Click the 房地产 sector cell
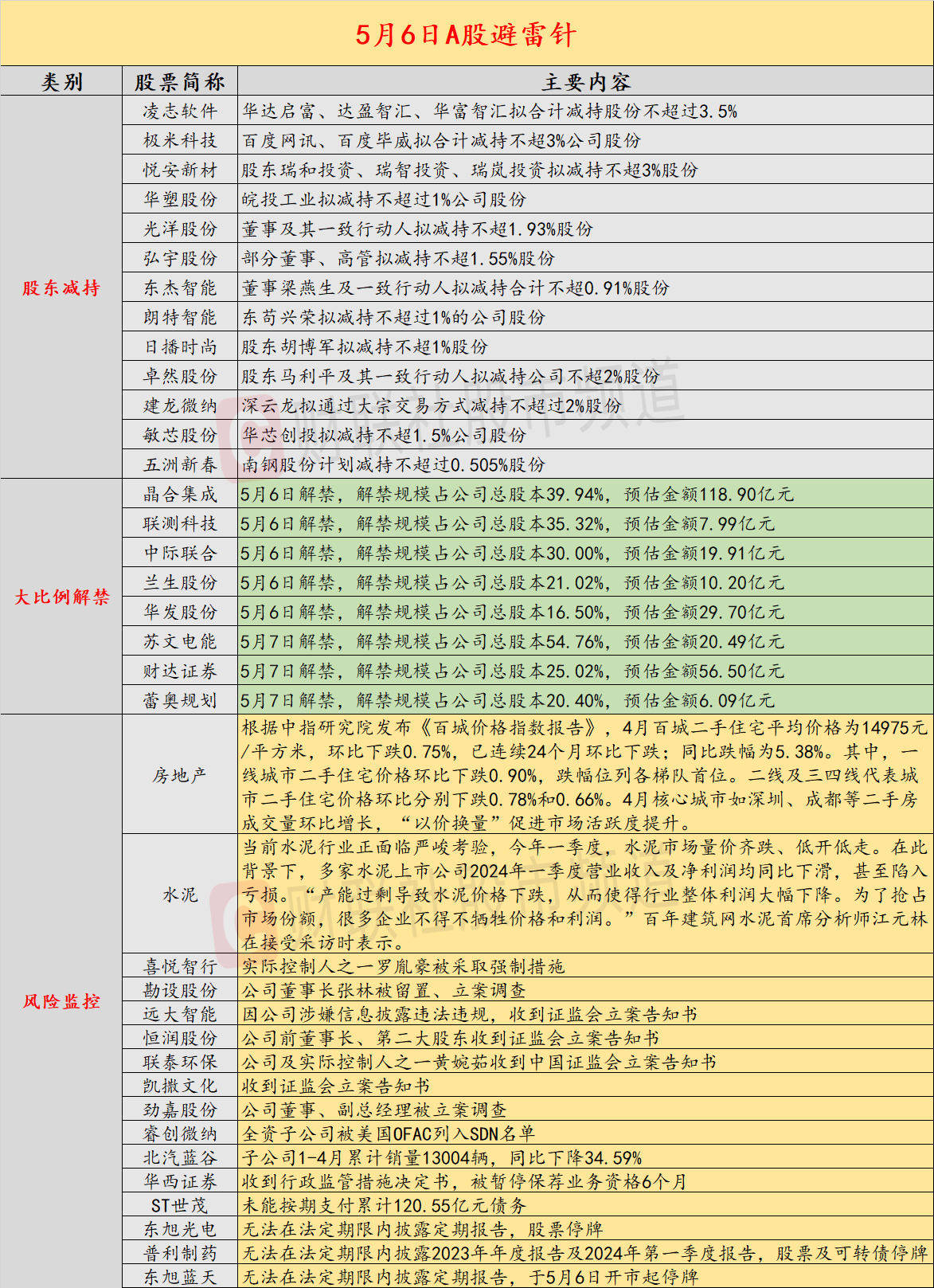The height and width of the screenshot is (1288, 934). 180,775
